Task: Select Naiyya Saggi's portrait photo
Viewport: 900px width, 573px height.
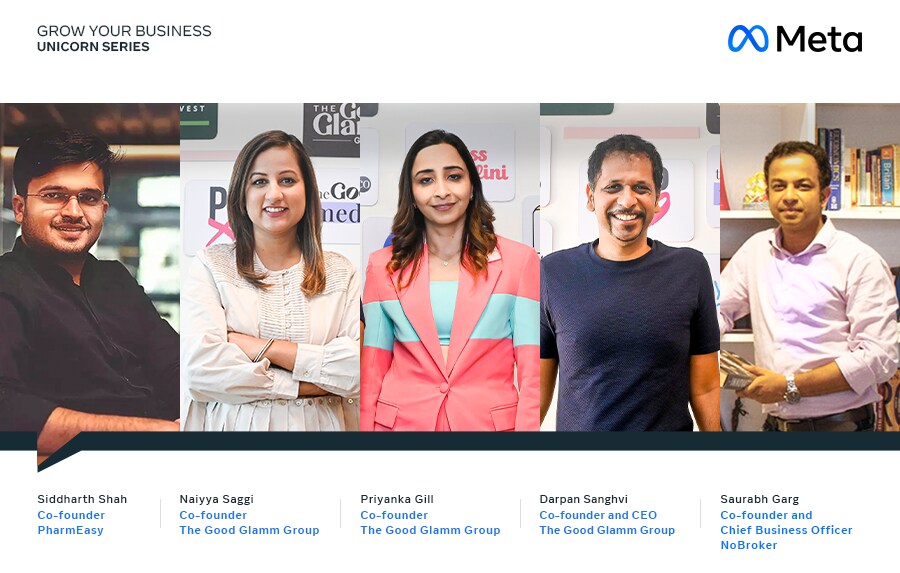Action: click(x=270, y=267)
